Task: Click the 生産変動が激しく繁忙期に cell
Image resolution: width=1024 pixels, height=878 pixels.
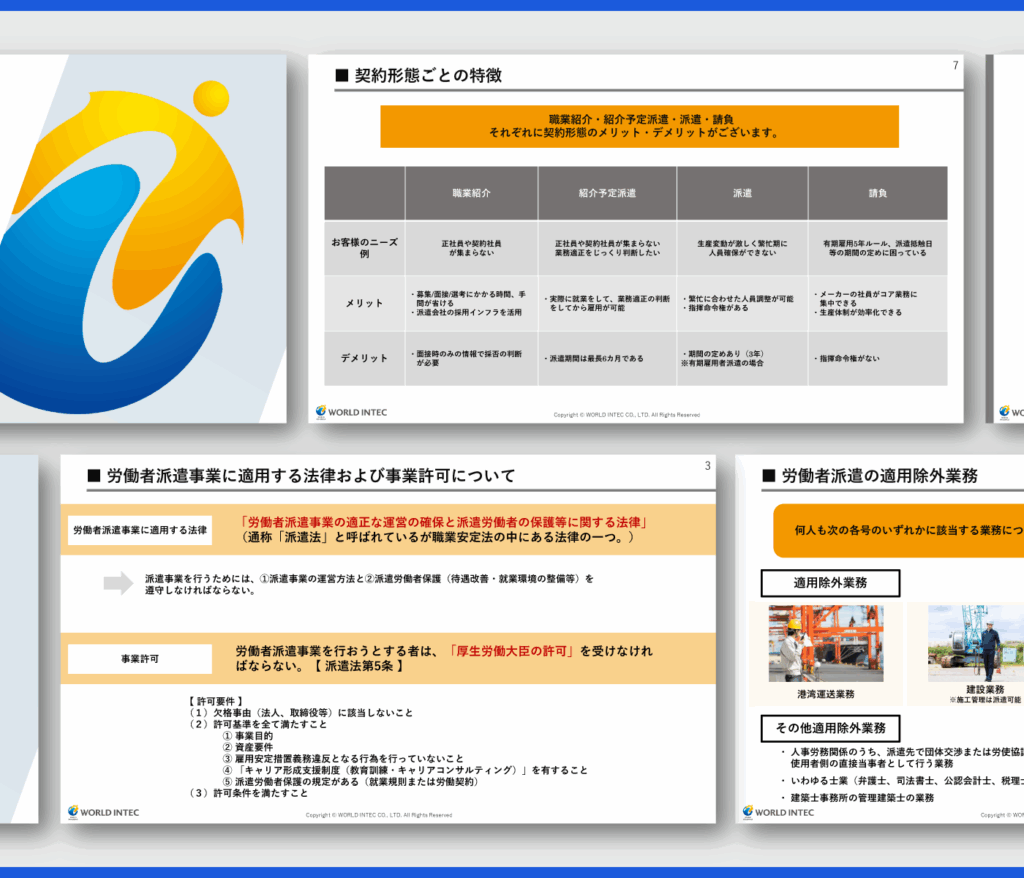Action: tap(743, 248)
